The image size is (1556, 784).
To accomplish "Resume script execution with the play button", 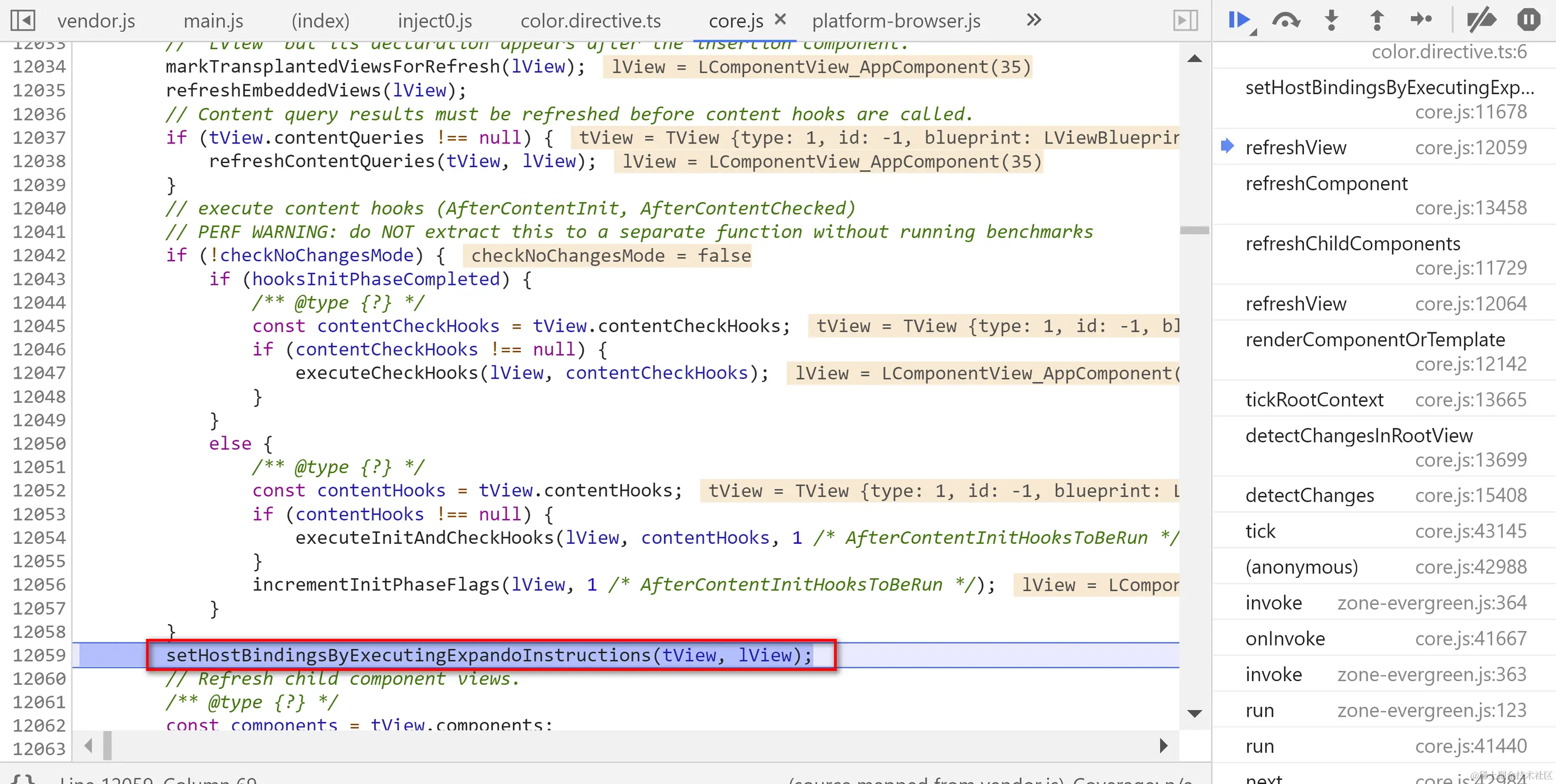I will coord(1239,21).
